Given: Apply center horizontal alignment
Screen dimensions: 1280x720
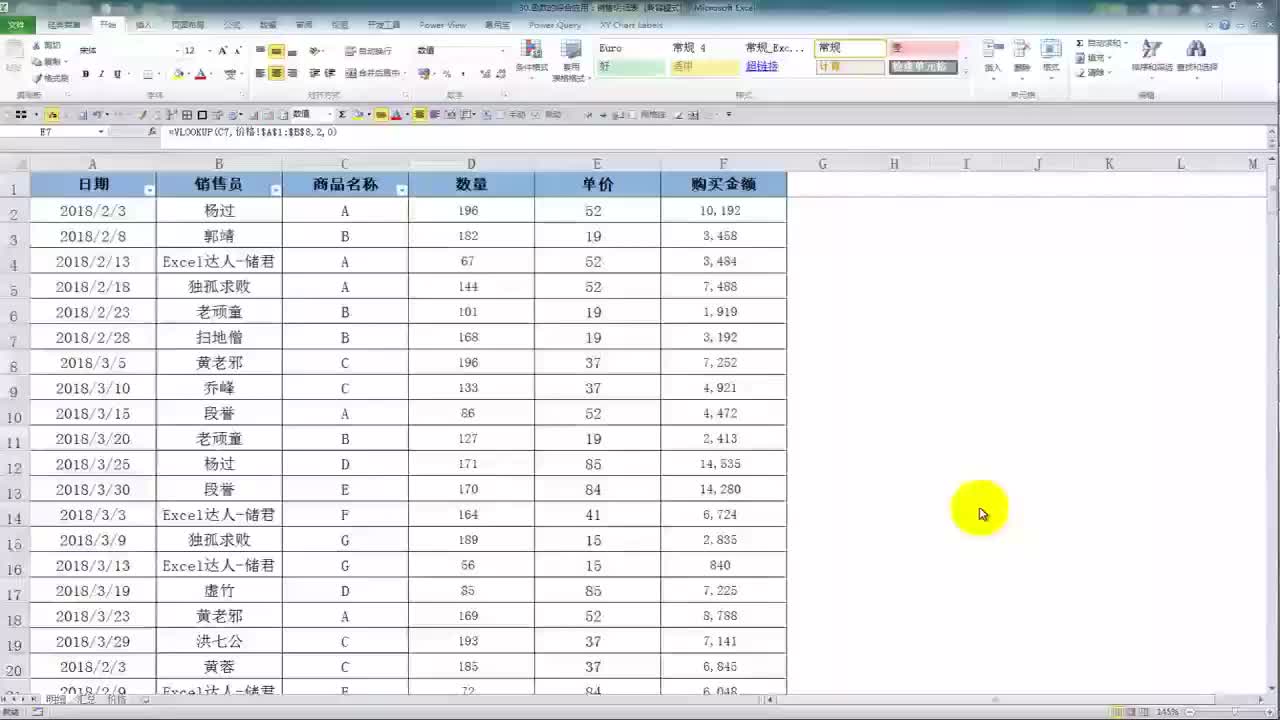Looking at the screenshot, I should 276,73.
